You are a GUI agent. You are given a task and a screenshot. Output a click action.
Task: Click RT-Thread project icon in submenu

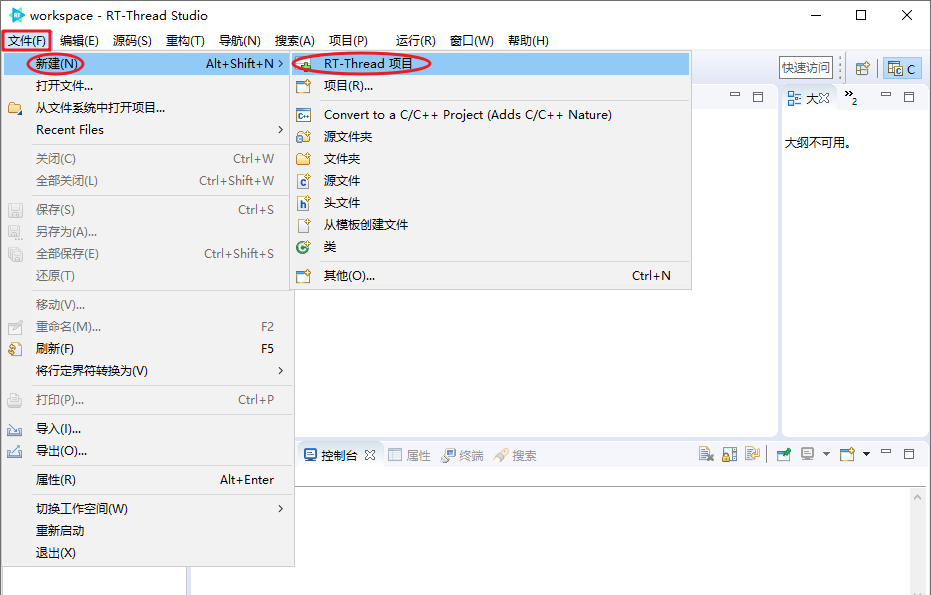coord(304,64)
